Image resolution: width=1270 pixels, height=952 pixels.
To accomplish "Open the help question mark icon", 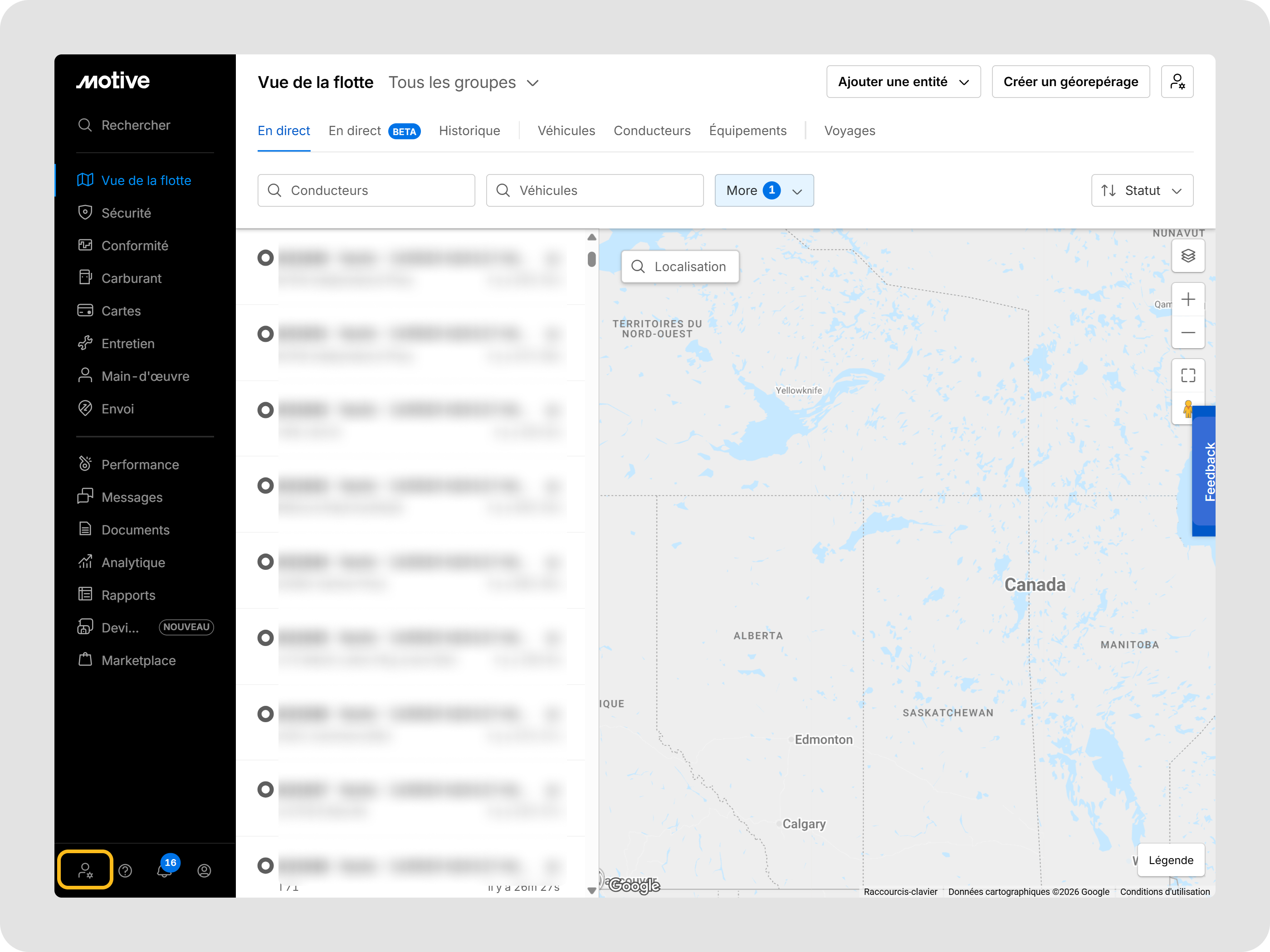I will point(125,870).
